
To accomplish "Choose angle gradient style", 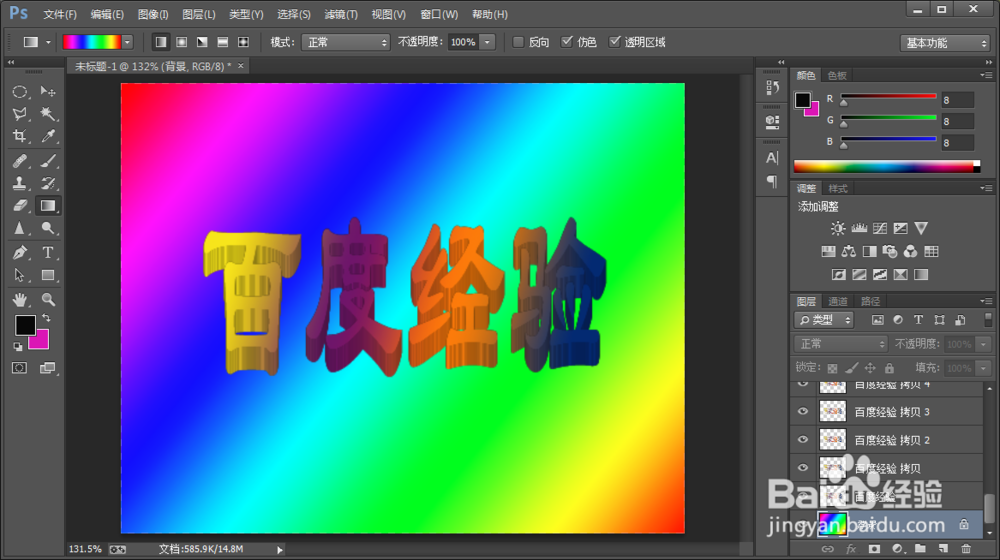I will 202,42.
